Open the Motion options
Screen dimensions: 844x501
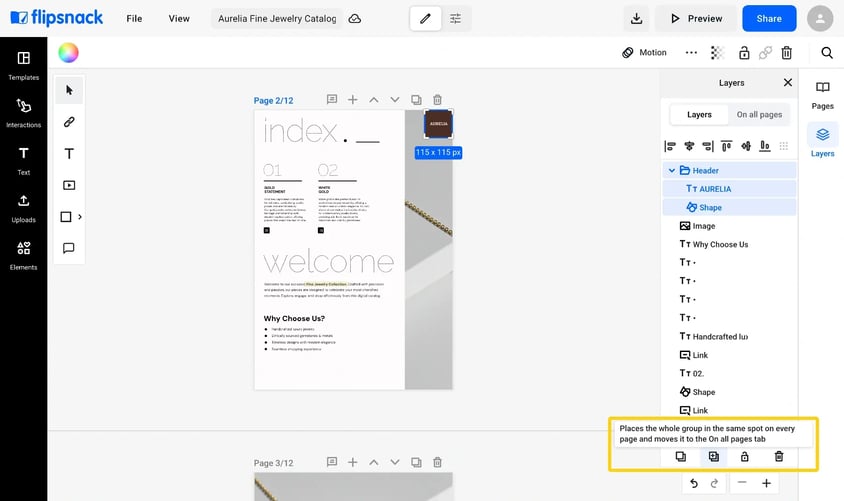(644, 52)
